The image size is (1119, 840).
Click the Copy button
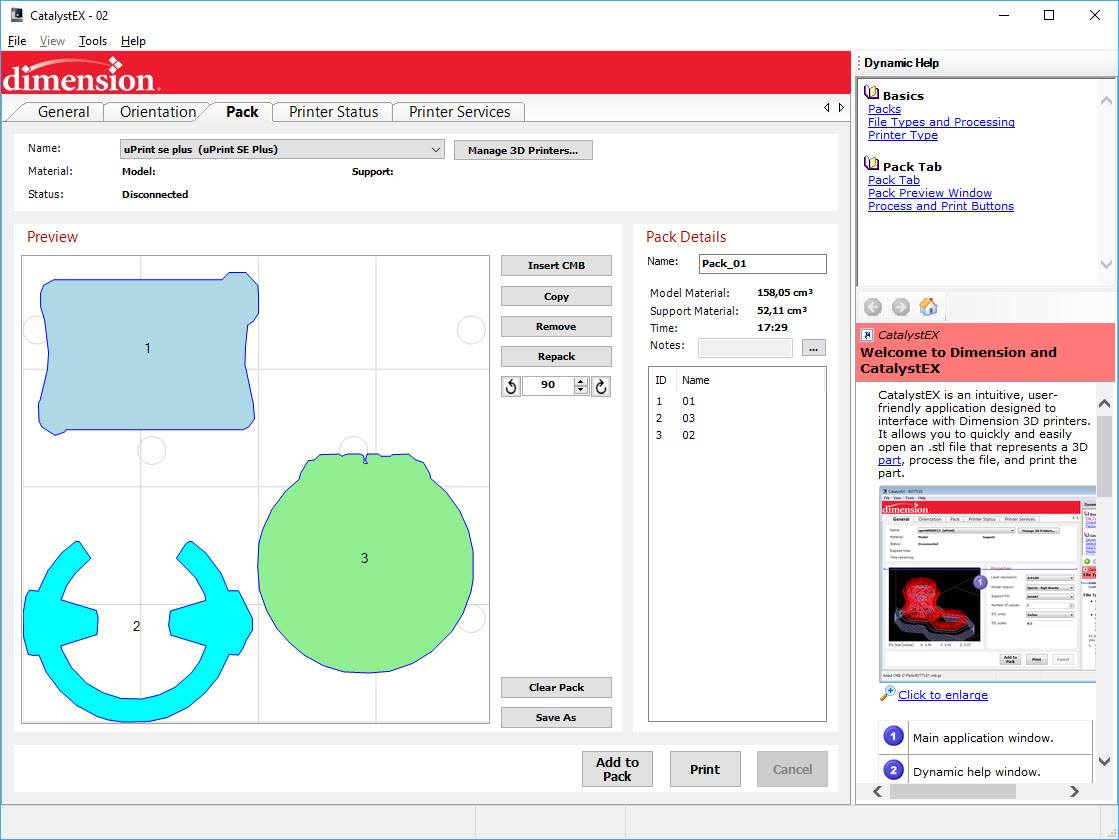[x=556, y=296]
